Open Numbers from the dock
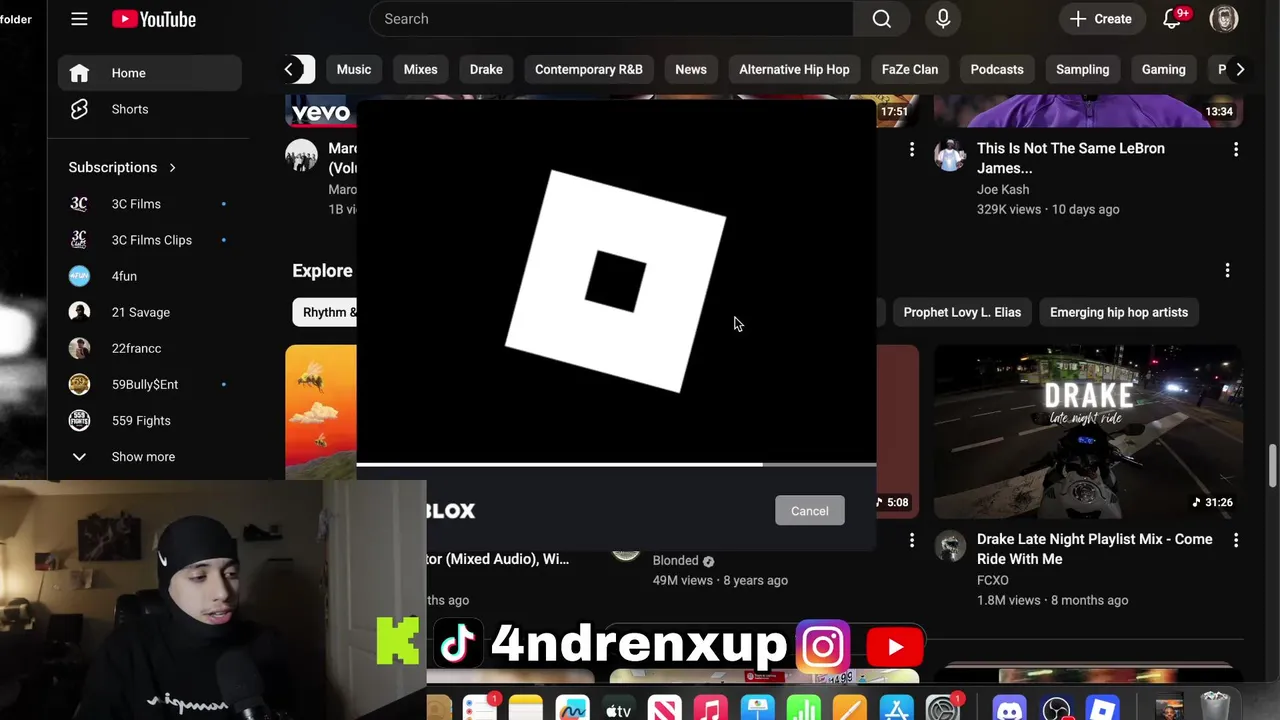 (x=804, y=709)
